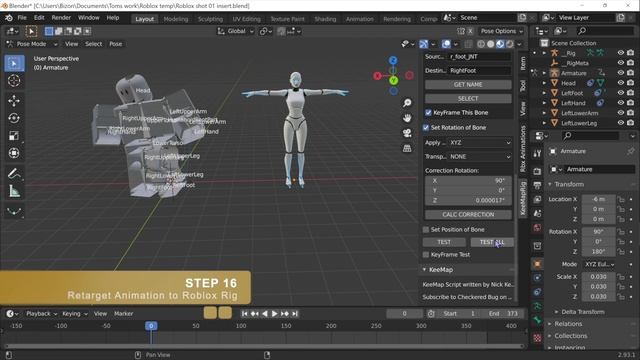Toggle Set Rotation of Bone checkbox
640x360 pixels.
(426, 128)
